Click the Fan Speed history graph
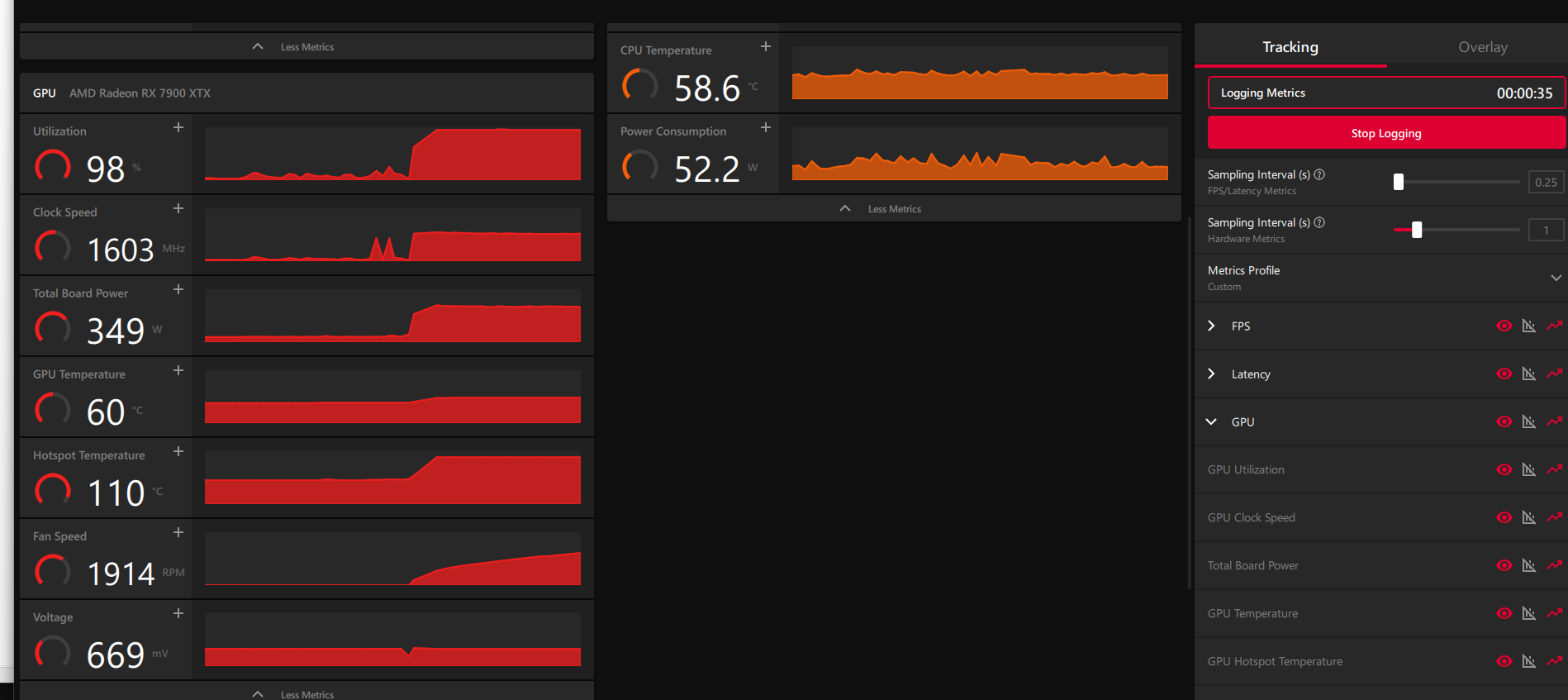 tap(392, 559)
